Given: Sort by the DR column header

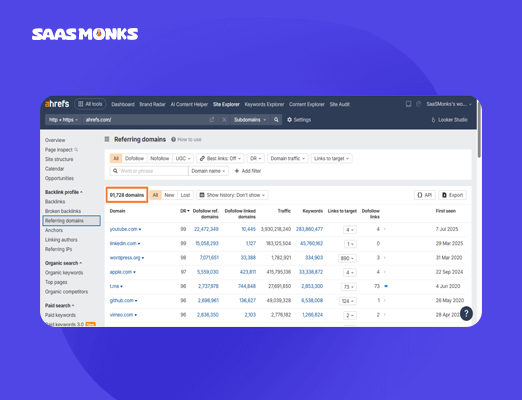Looking at the screenshot, I should point(185,211).
